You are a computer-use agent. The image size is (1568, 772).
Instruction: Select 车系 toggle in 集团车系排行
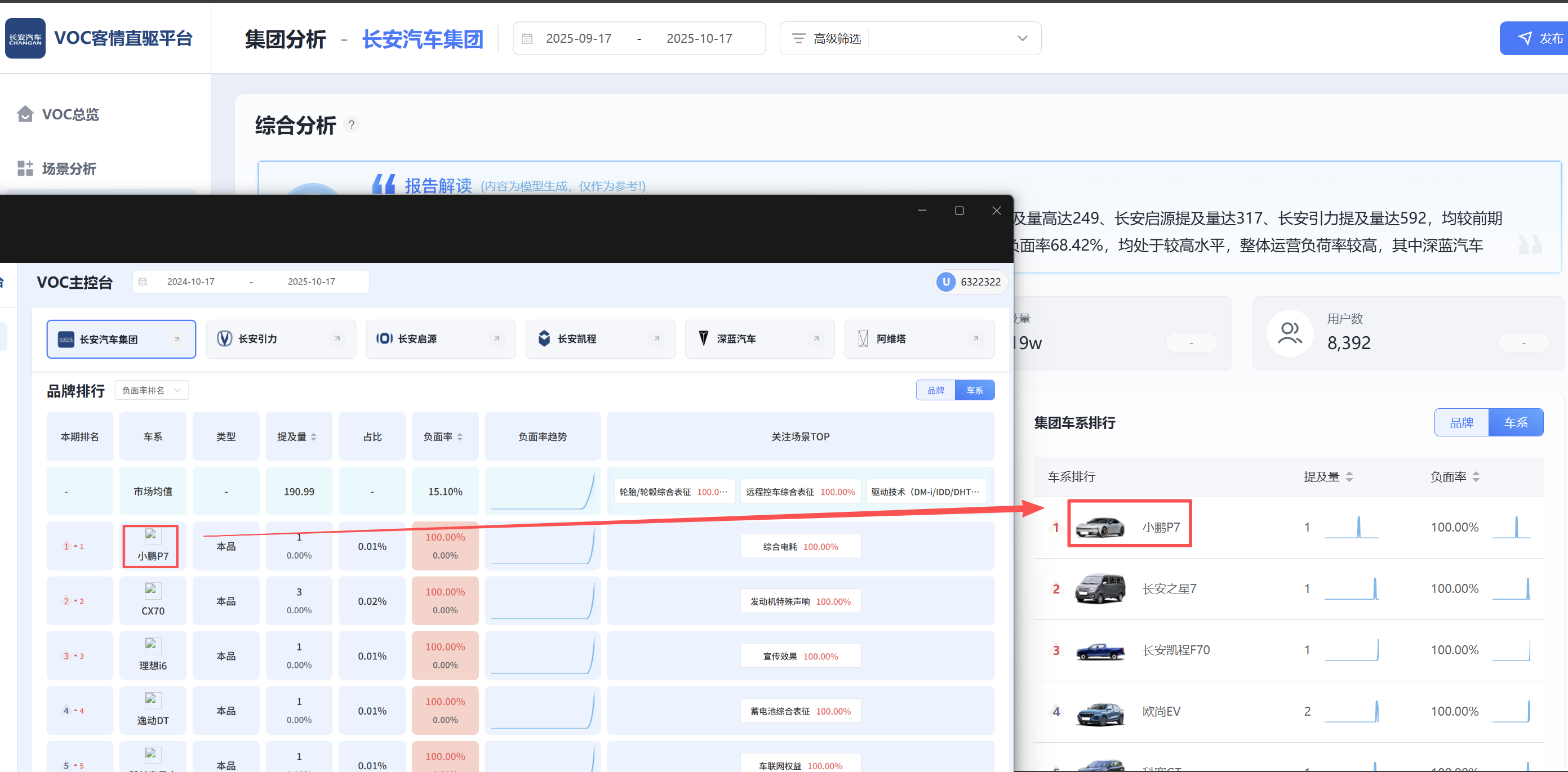click(1515, 423)
